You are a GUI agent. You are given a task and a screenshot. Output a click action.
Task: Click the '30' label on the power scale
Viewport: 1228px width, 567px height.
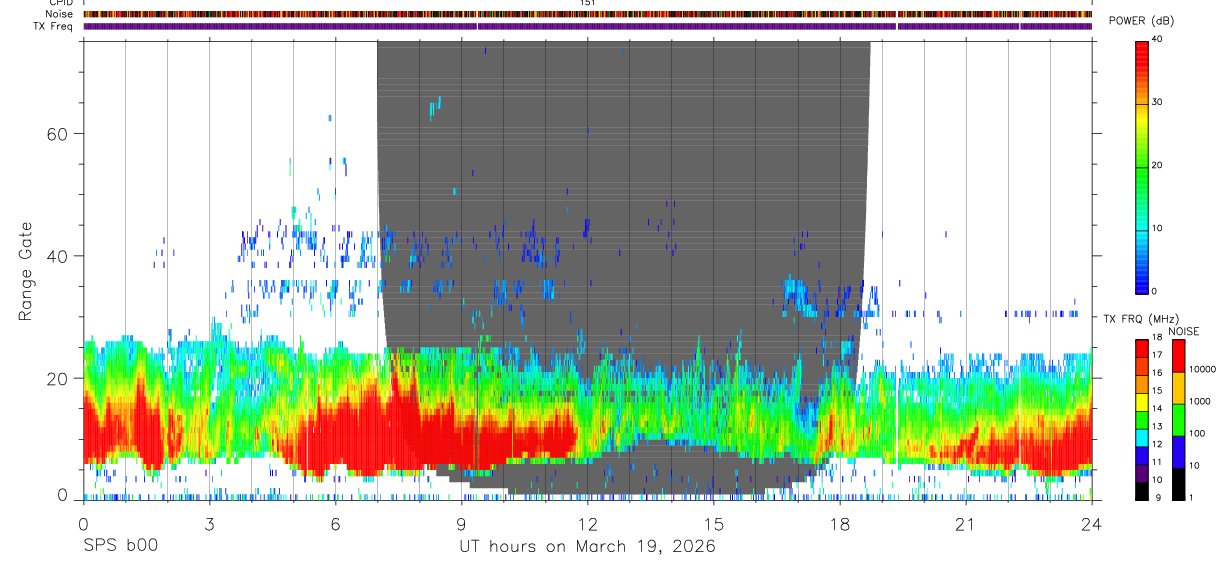1158,102
